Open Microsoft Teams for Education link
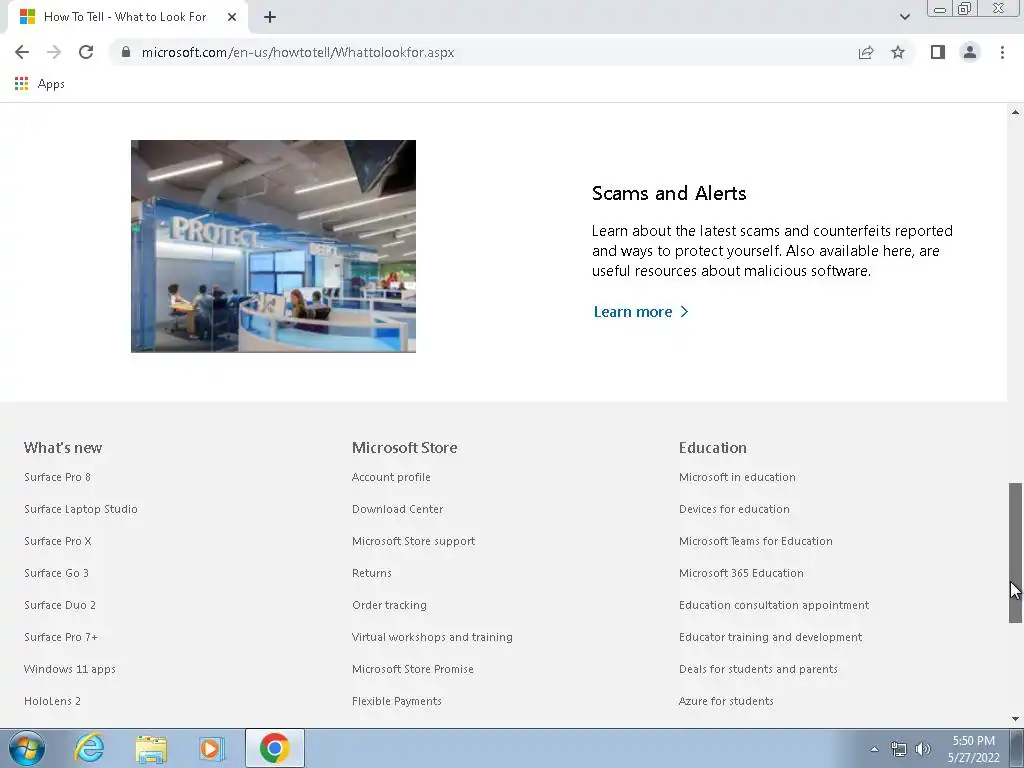 click(x=756, y=541)
